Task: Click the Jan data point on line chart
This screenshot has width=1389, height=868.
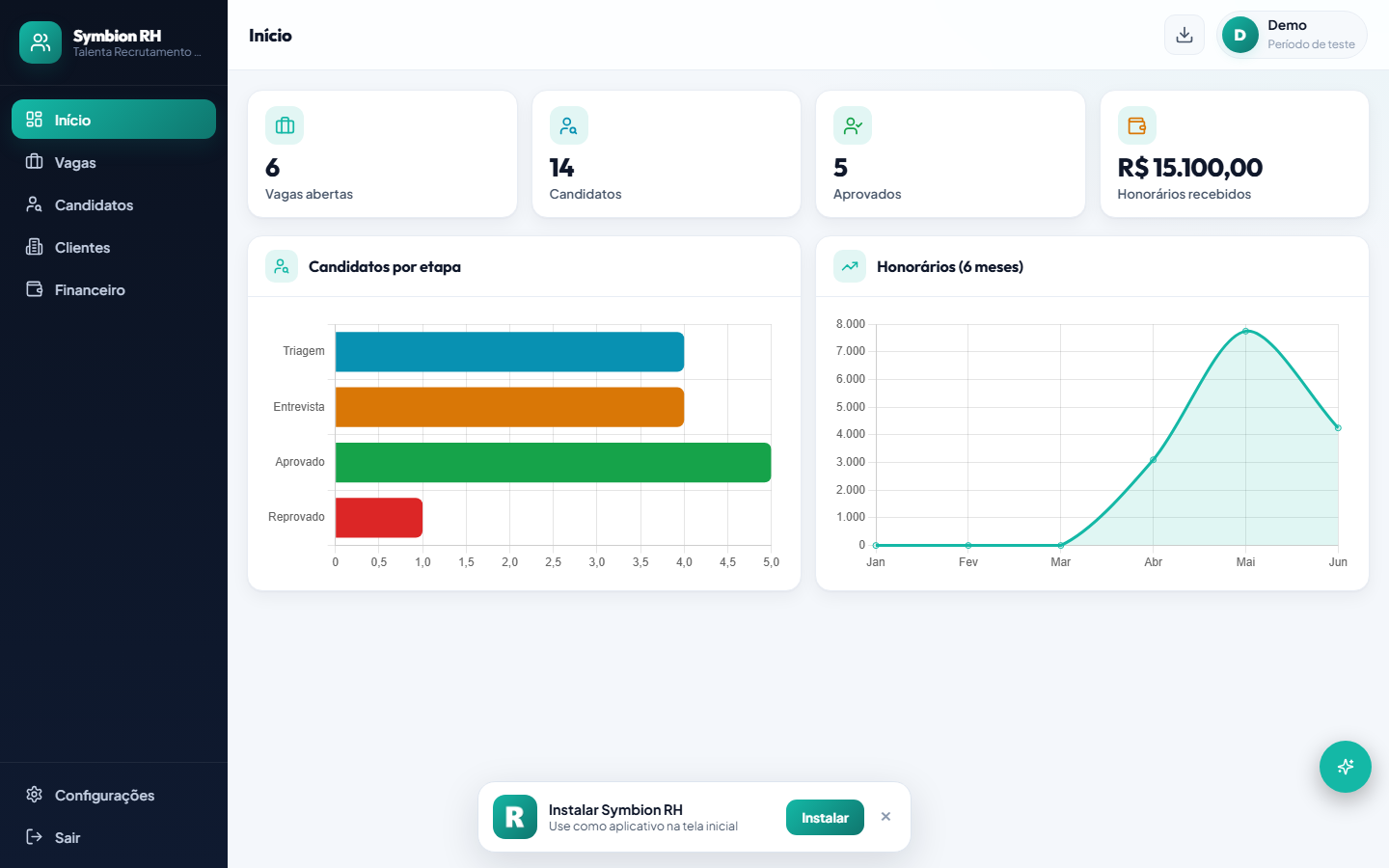Action: coord(876,545)
